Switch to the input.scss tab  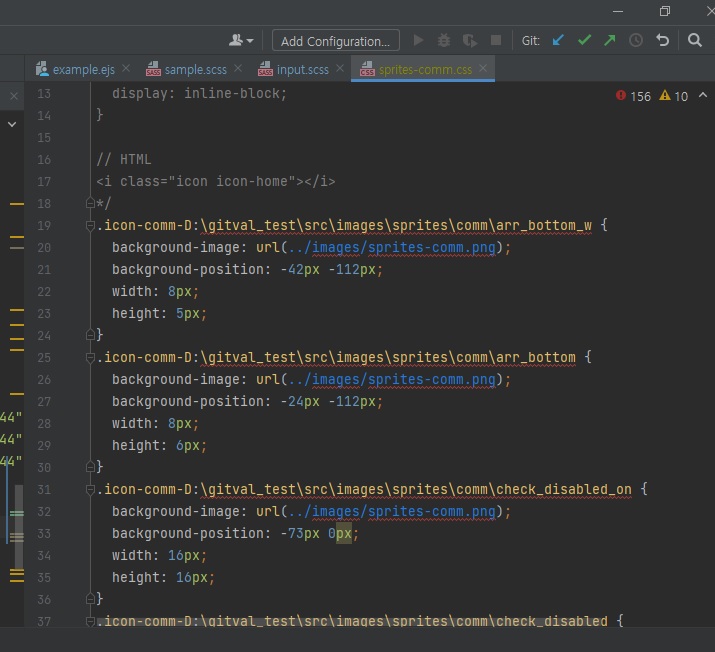coord(304,69)
